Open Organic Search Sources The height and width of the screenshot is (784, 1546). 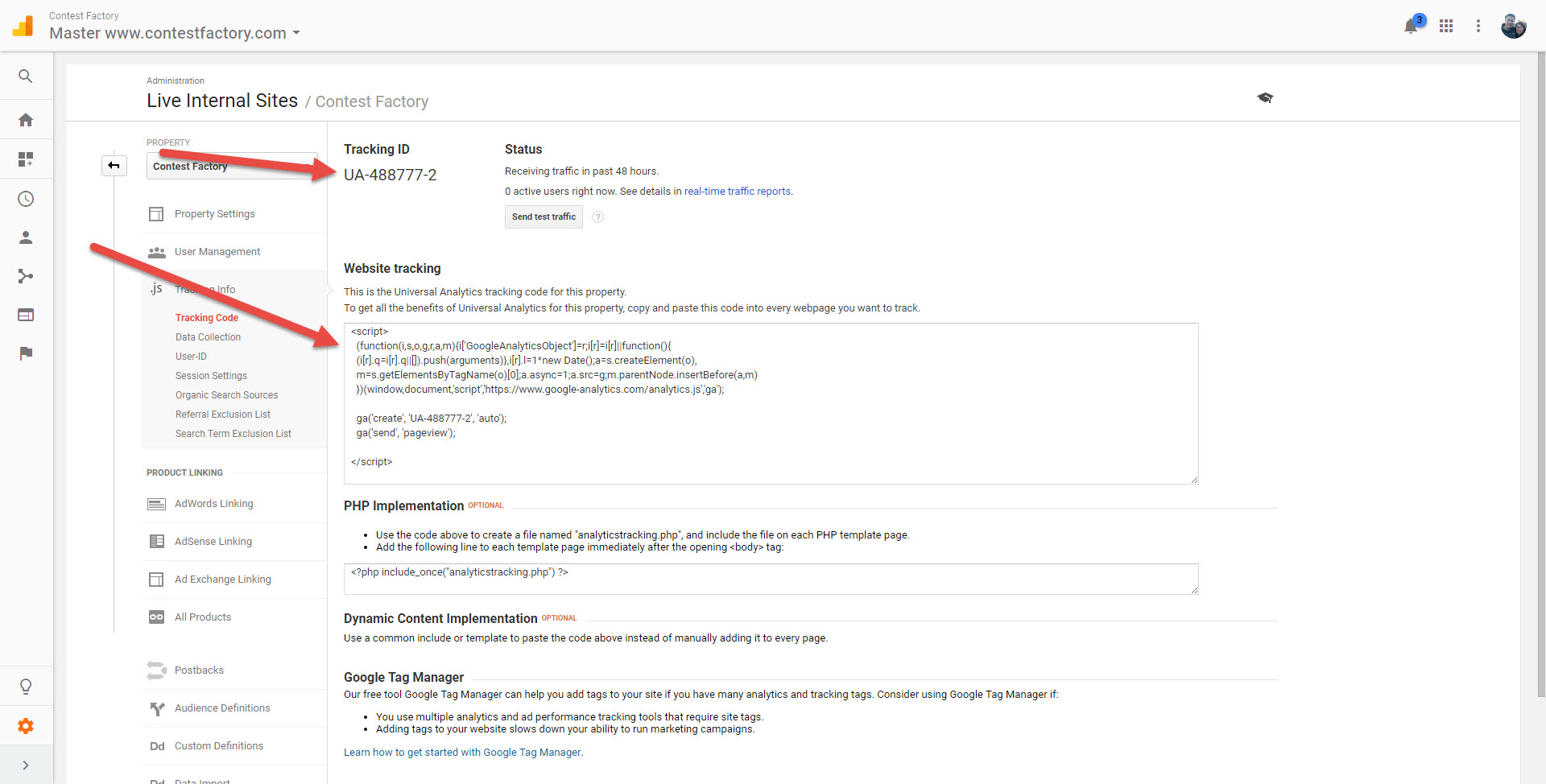pyautogui.click(x=226, y=395)
